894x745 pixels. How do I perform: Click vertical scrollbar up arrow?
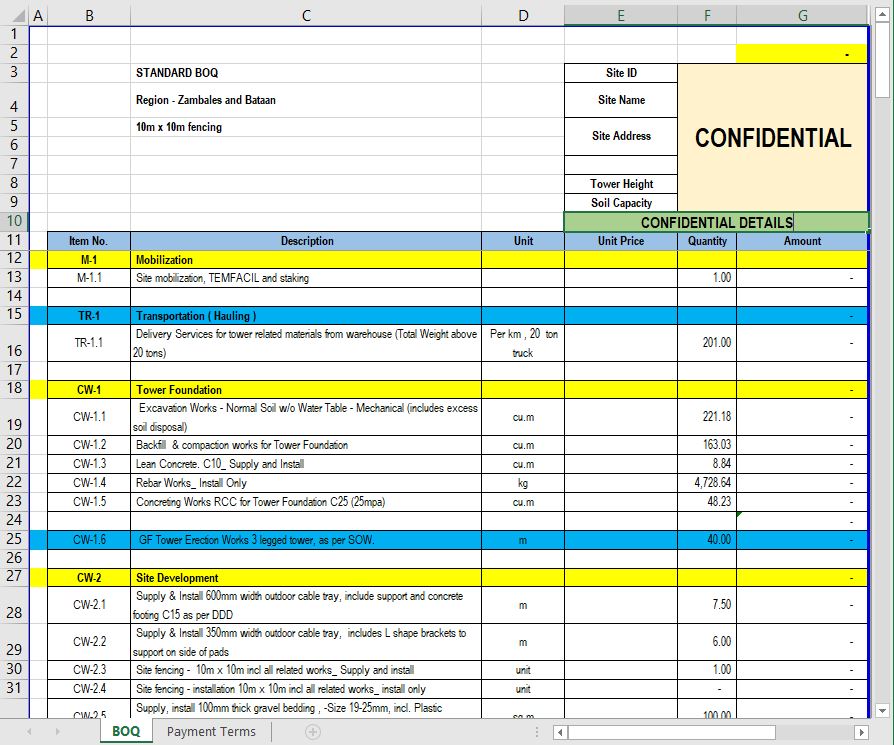click(882, 15)
